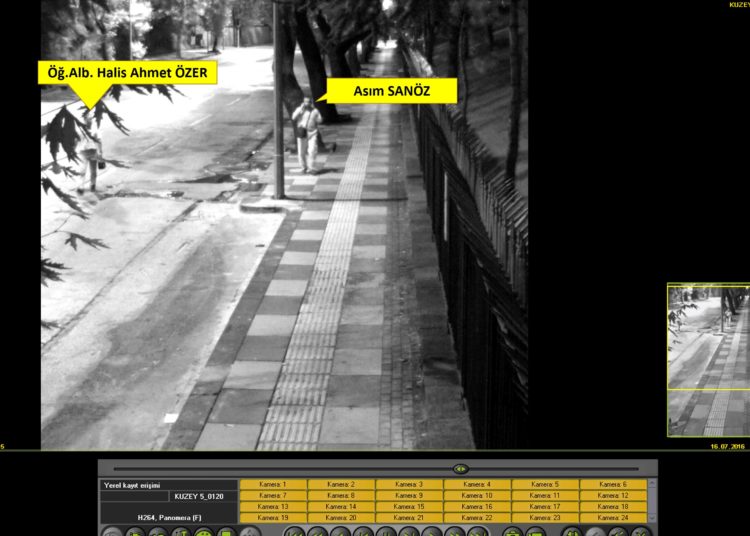
Task: Switch to Kamera 2 feed
Action: click(x=341, y=484)
